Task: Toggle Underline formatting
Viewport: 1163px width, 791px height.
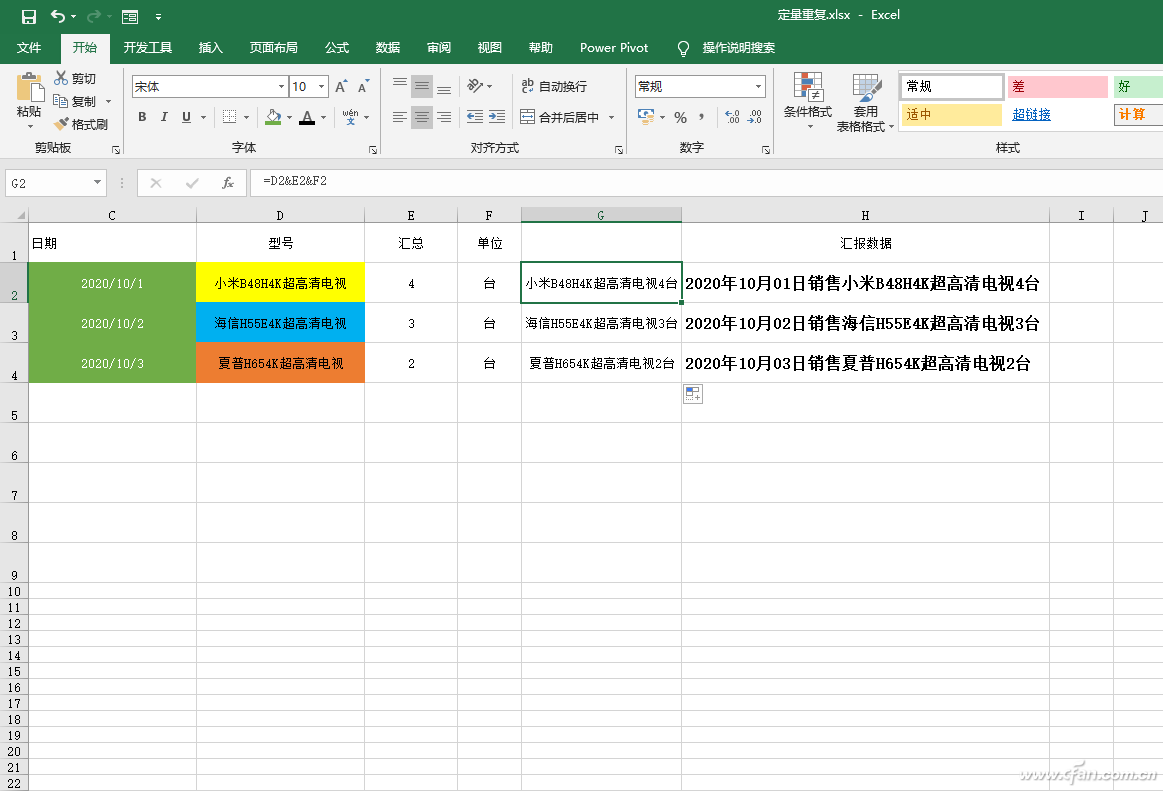Action: coord(186,116)
